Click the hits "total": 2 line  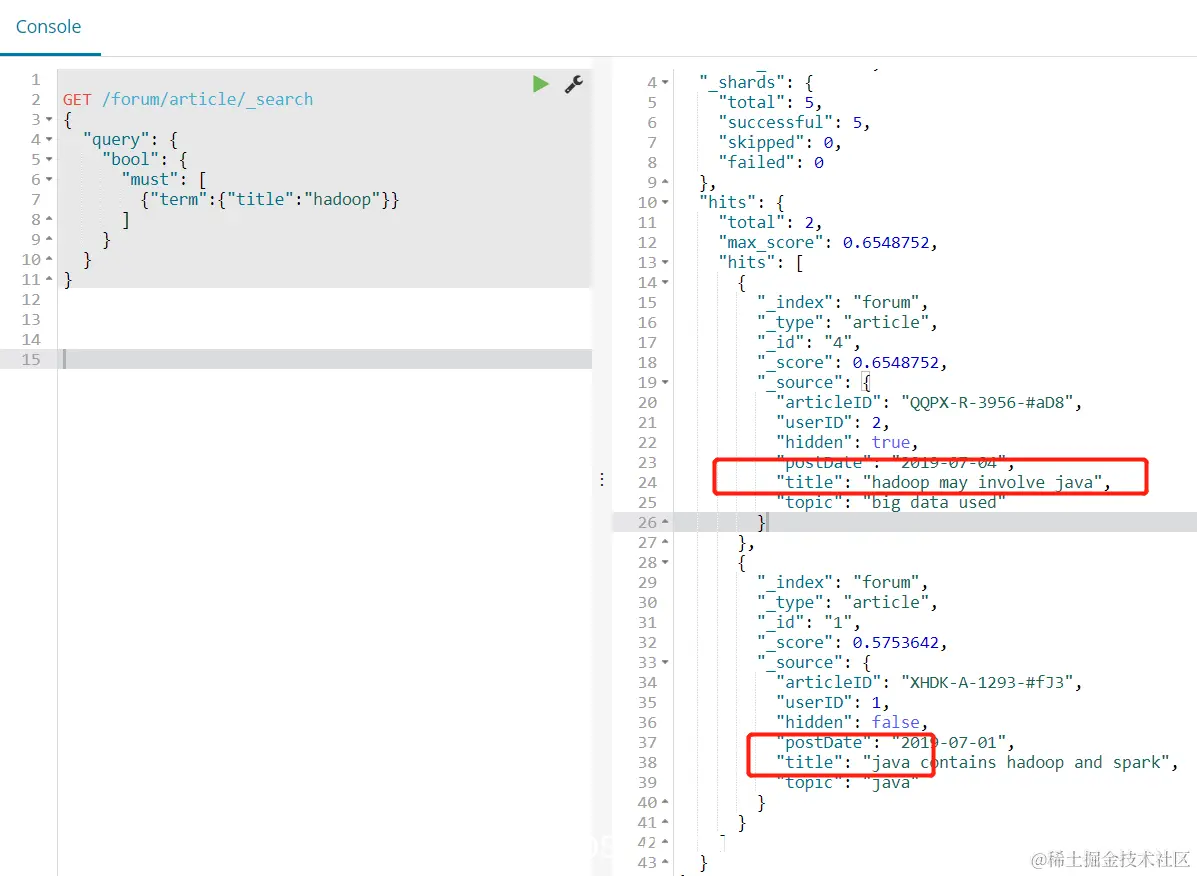[770, 223]
